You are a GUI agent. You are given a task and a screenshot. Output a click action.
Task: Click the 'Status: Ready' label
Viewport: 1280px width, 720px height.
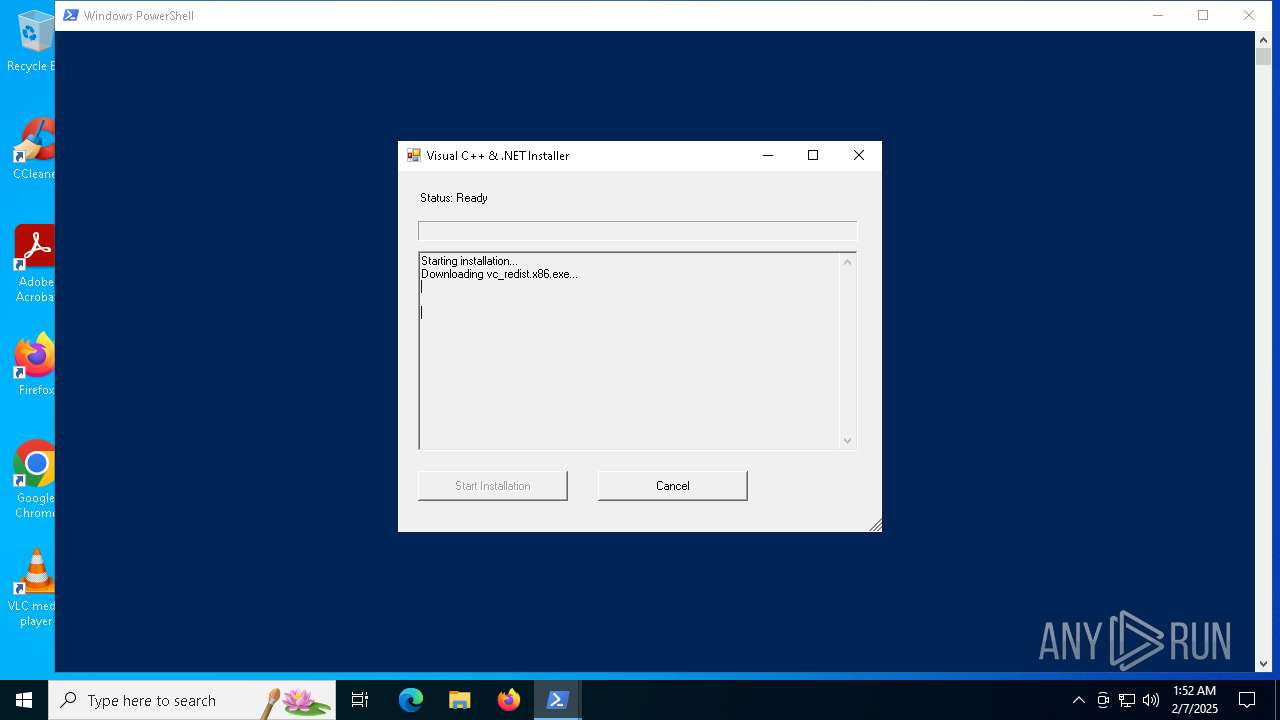454,198
